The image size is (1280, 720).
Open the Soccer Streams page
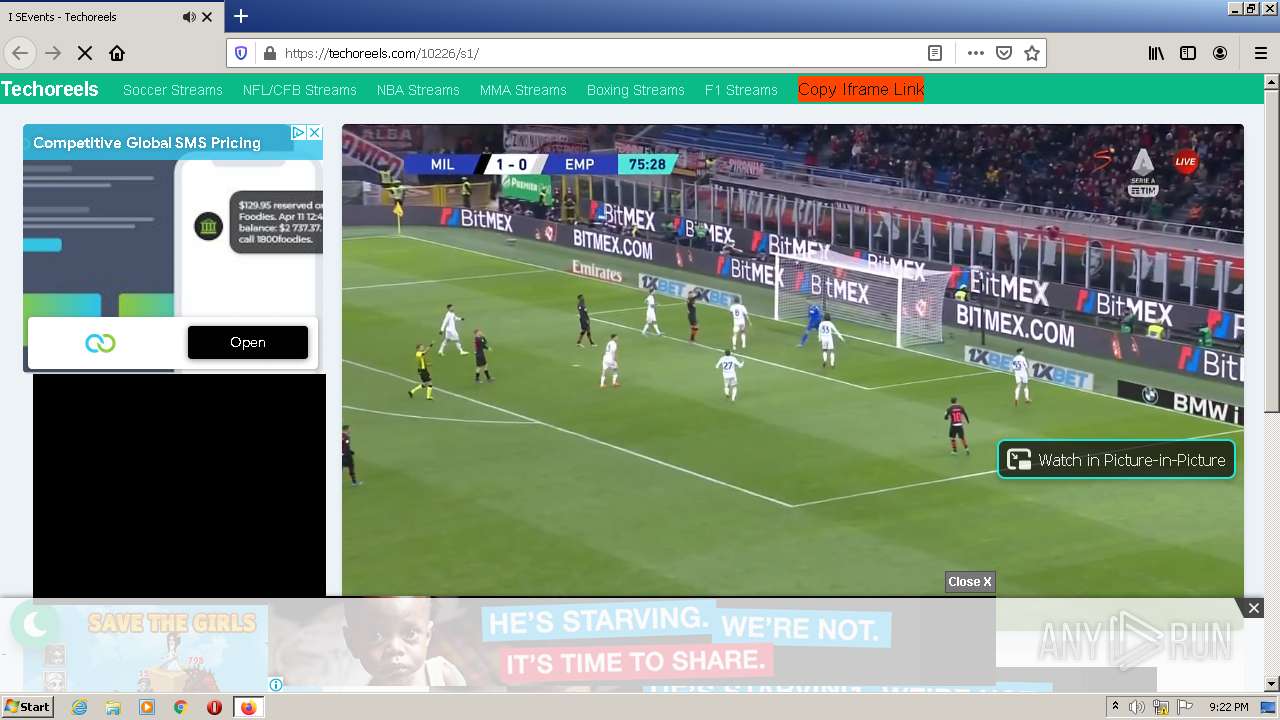pos(172,90)
